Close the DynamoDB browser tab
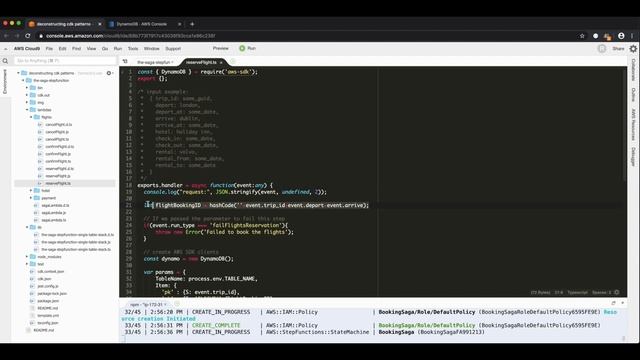 (x=179, y=24)
